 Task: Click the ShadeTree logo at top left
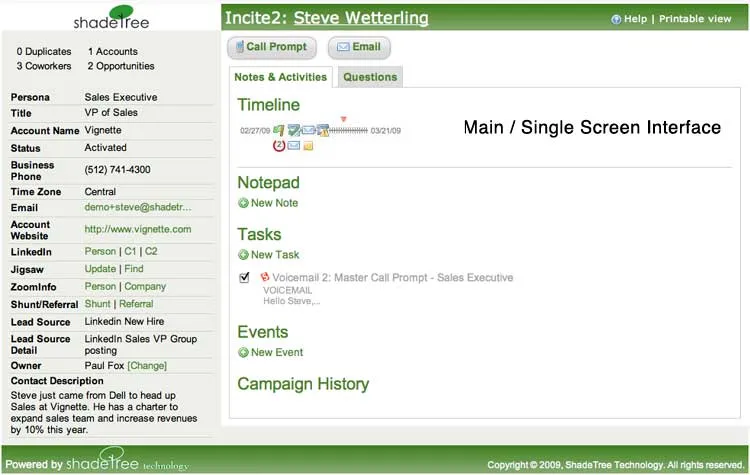(111, 17)
